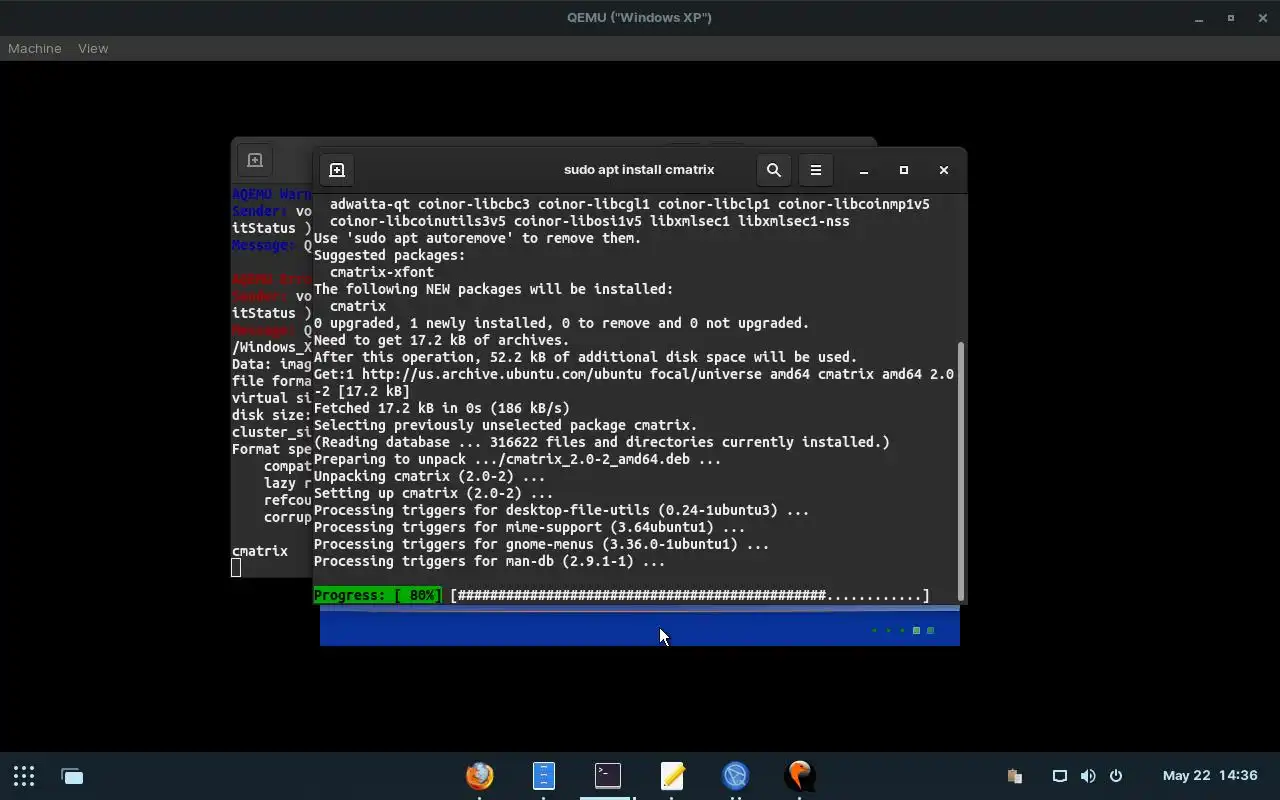Close the sudo apt install terminal
This screenshot has height=800, width=1280.
coord(944,170)
